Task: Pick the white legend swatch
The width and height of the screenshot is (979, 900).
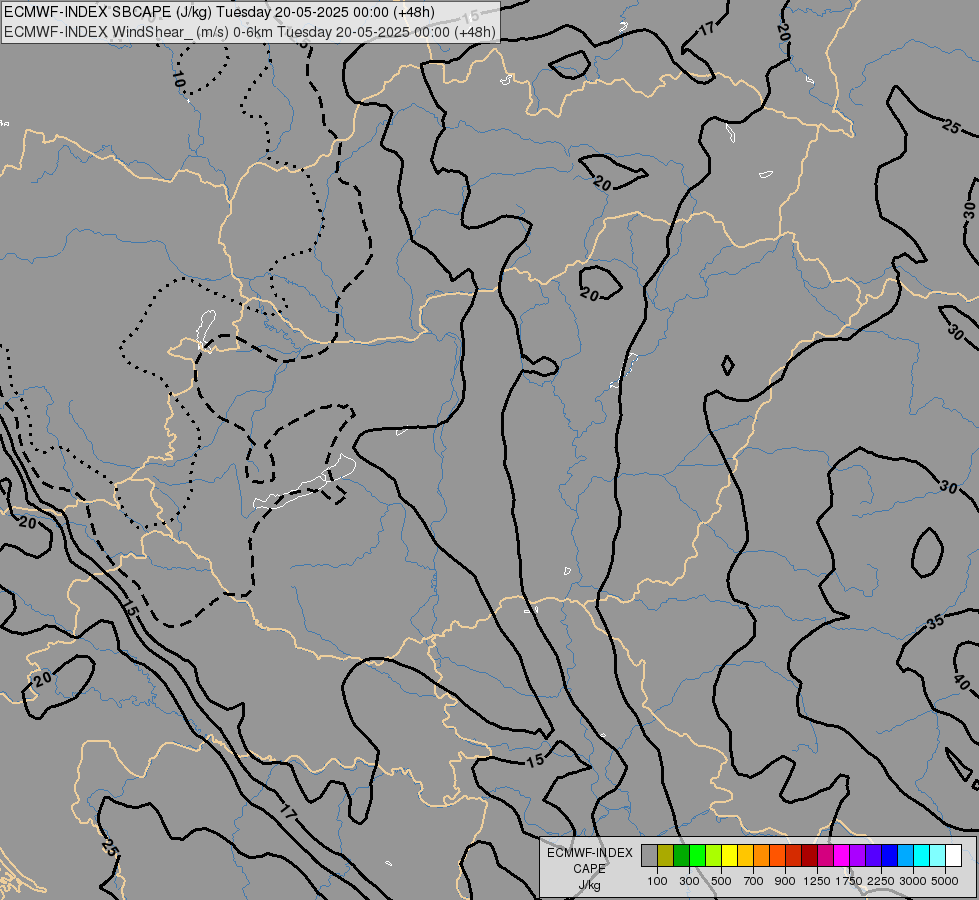Action: coord(953,856)
